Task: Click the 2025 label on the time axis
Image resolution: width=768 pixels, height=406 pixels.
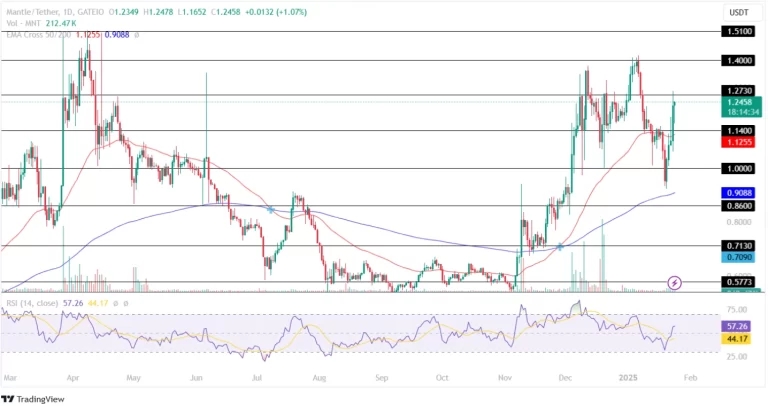Action: click(628, 378)
